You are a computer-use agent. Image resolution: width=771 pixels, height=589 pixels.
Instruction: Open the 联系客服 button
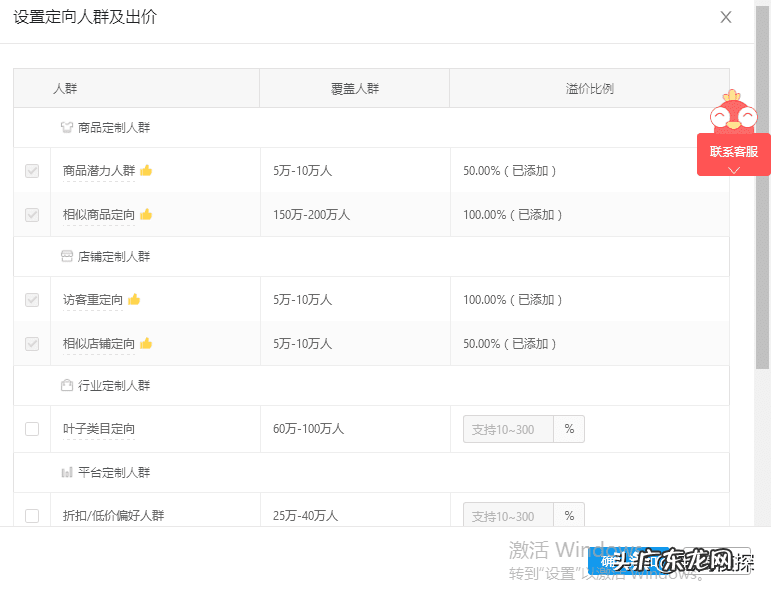pos(734,152)
